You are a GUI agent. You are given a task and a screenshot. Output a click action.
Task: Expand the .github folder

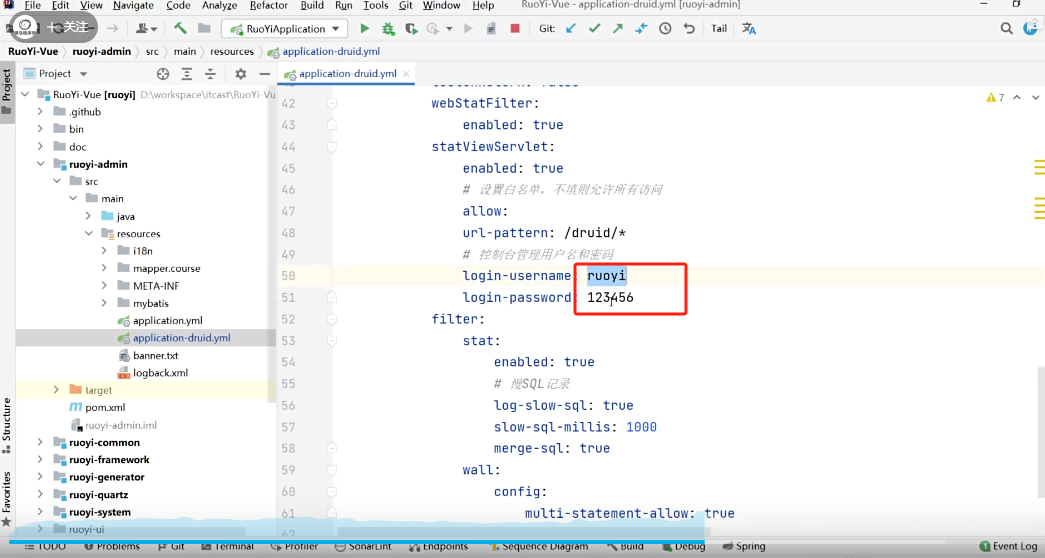coord(40,112)
